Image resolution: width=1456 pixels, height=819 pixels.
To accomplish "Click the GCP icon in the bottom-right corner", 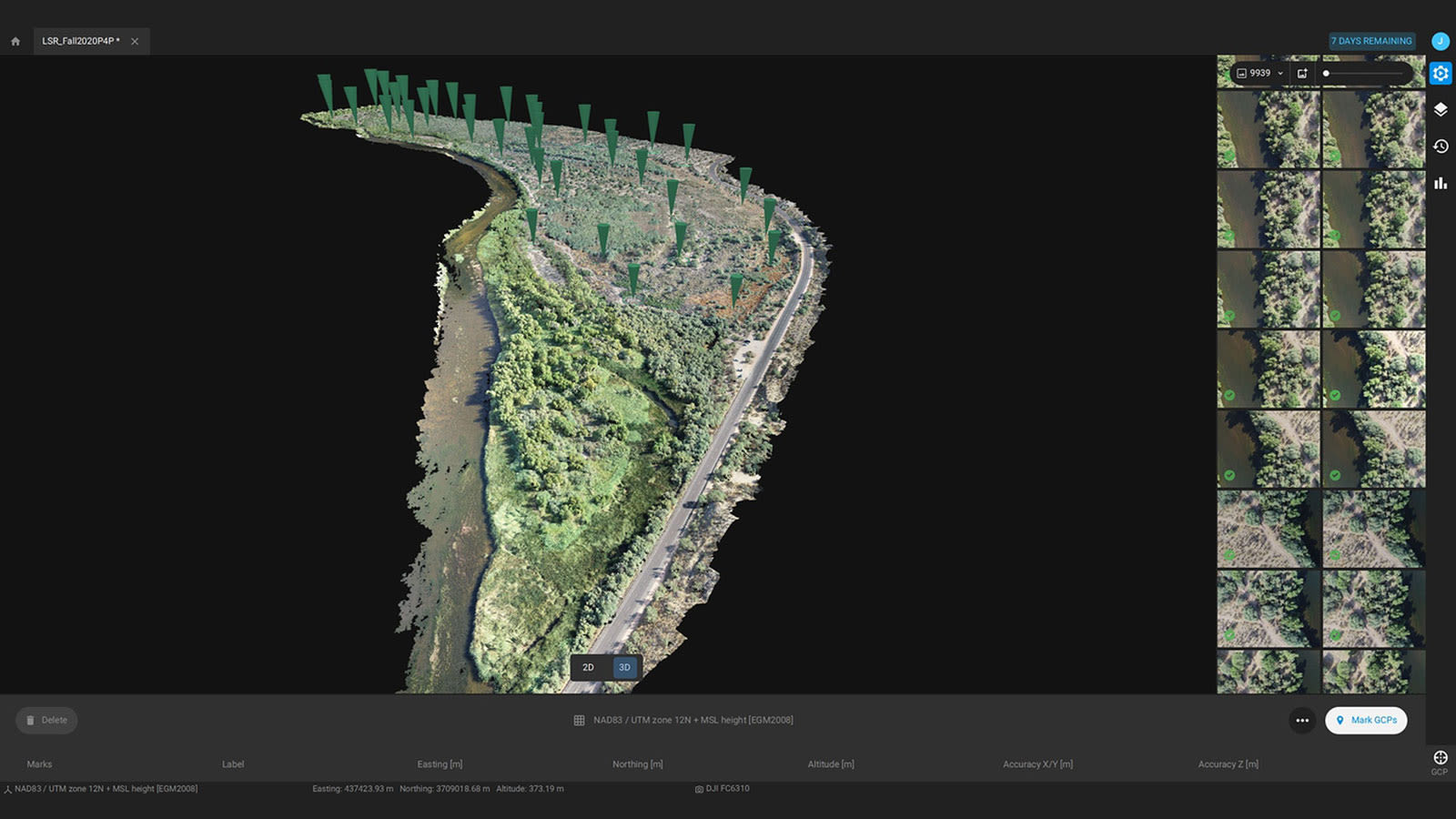I will point(1441,758).
